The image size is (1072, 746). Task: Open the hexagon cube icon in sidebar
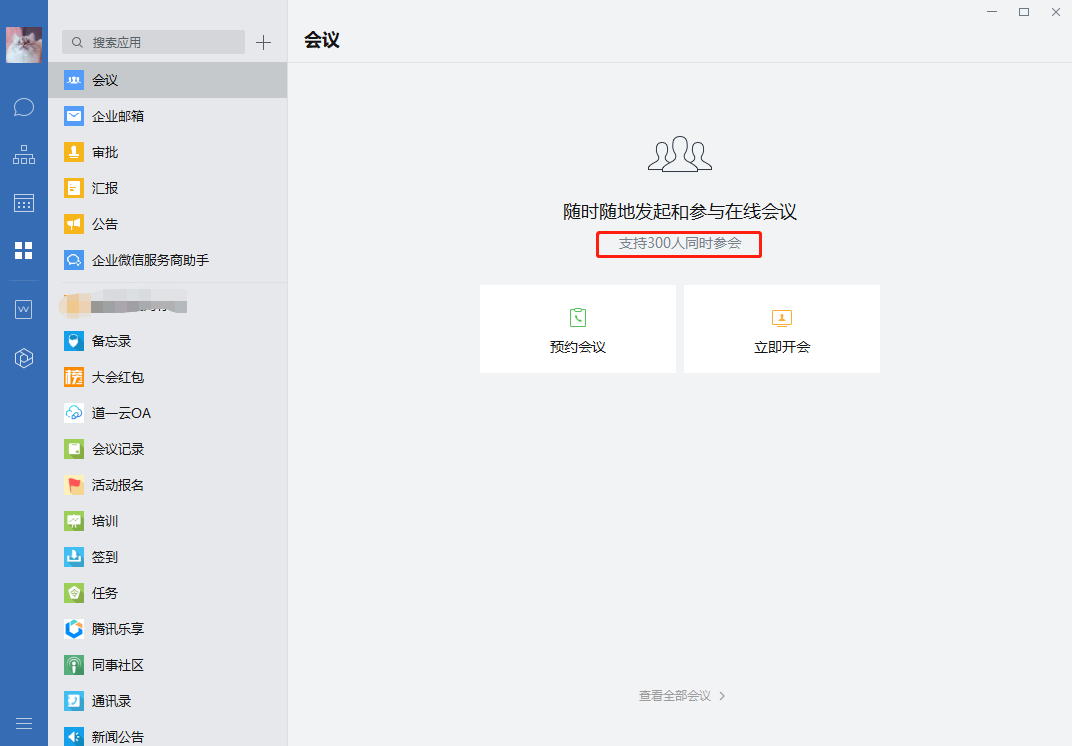(x=24, y=358)
